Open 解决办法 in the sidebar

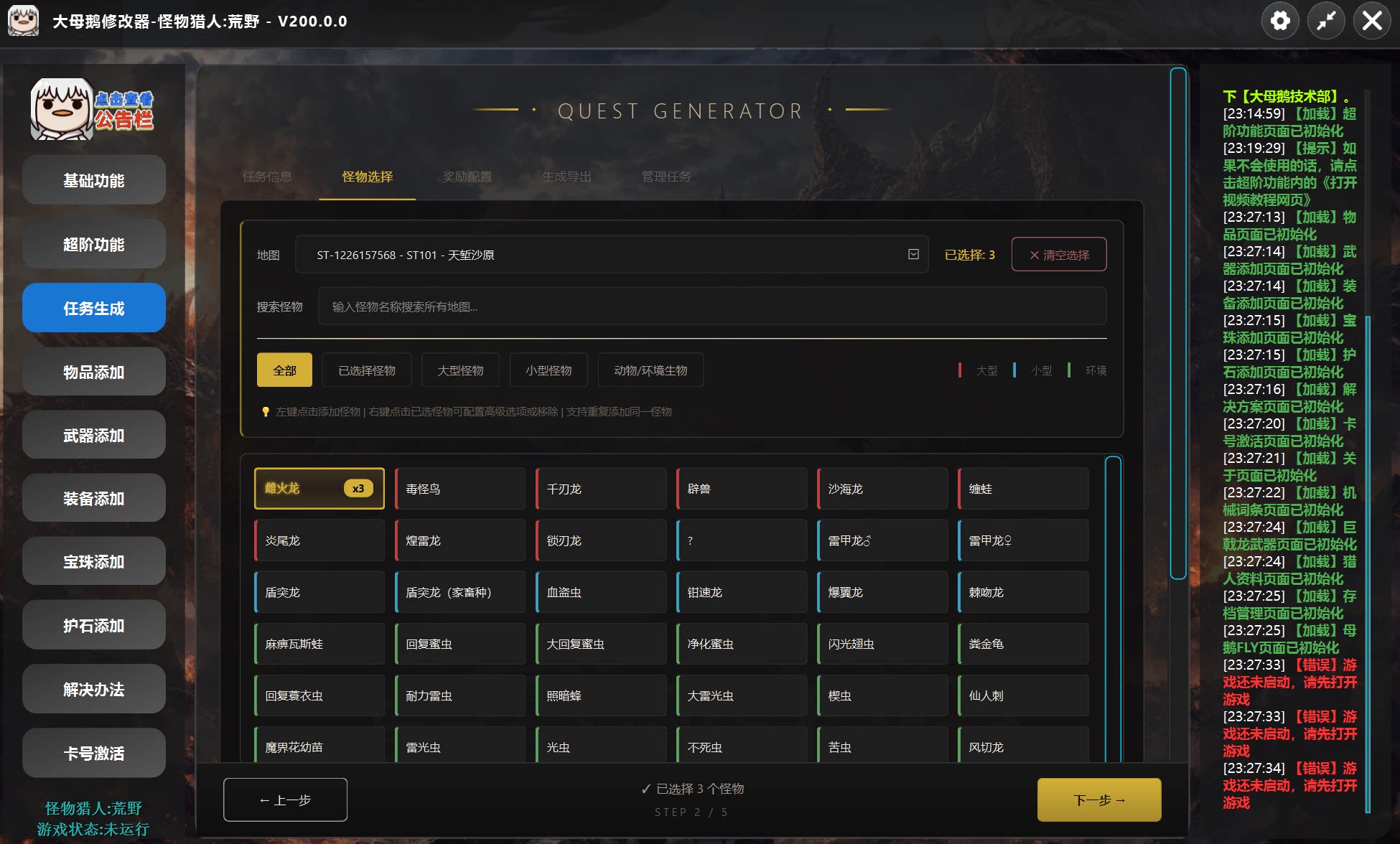click(x=94, y=689)
